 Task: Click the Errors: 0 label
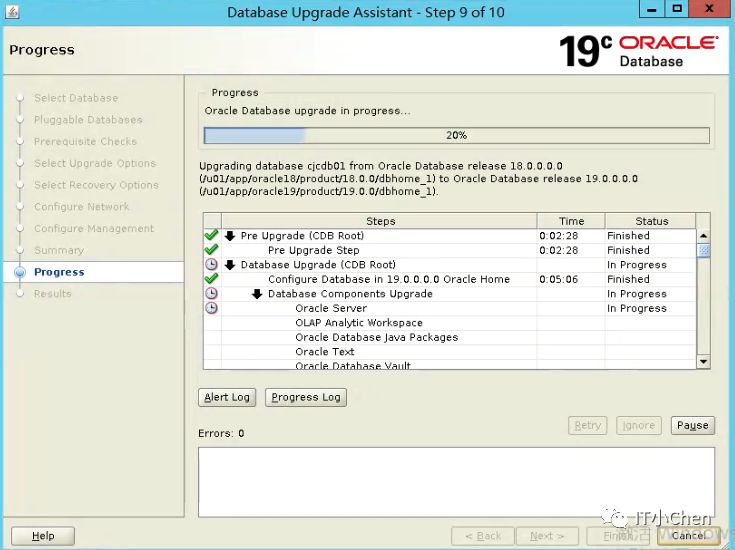click(221, 433)
